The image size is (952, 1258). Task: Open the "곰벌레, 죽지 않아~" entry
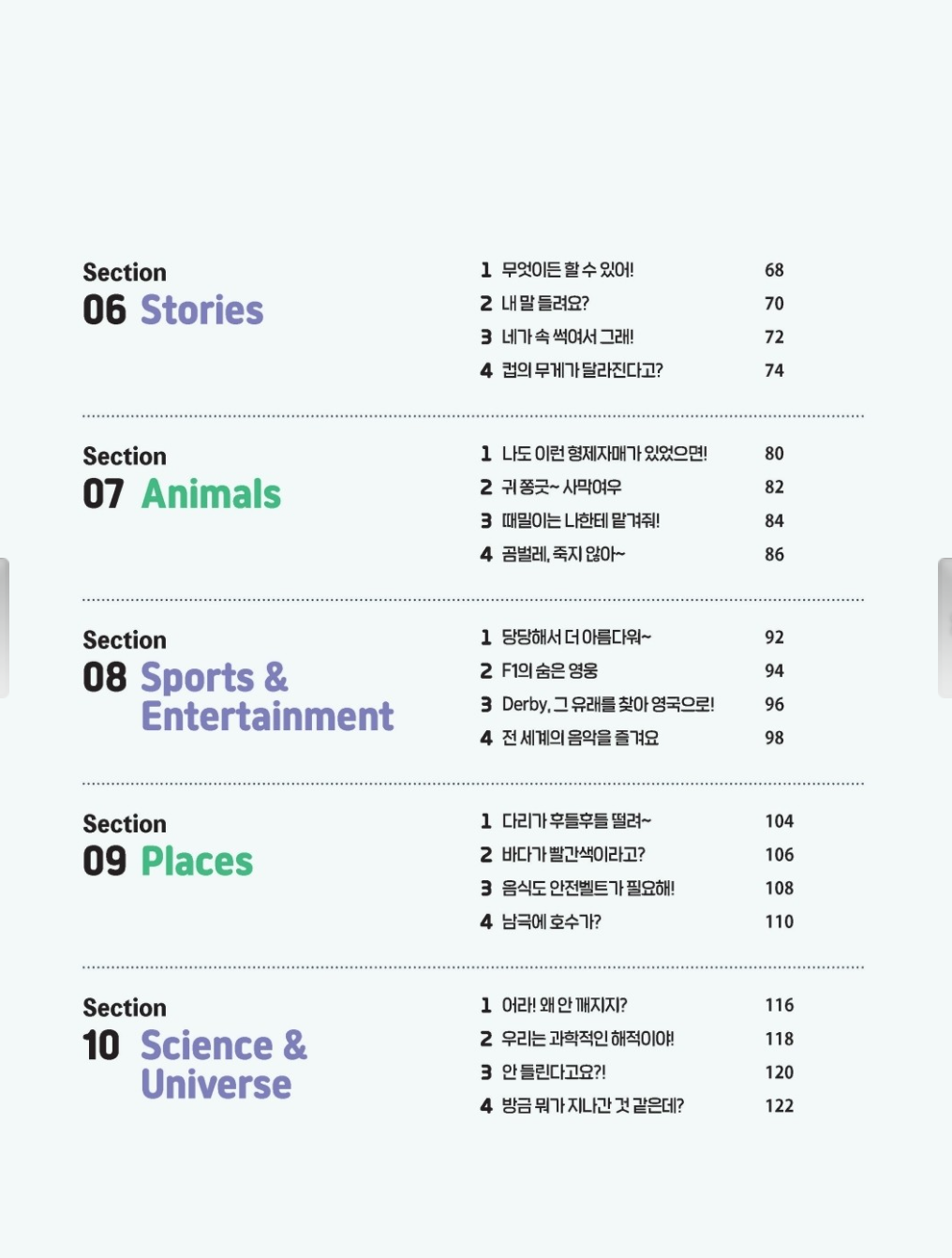(563, 555)
